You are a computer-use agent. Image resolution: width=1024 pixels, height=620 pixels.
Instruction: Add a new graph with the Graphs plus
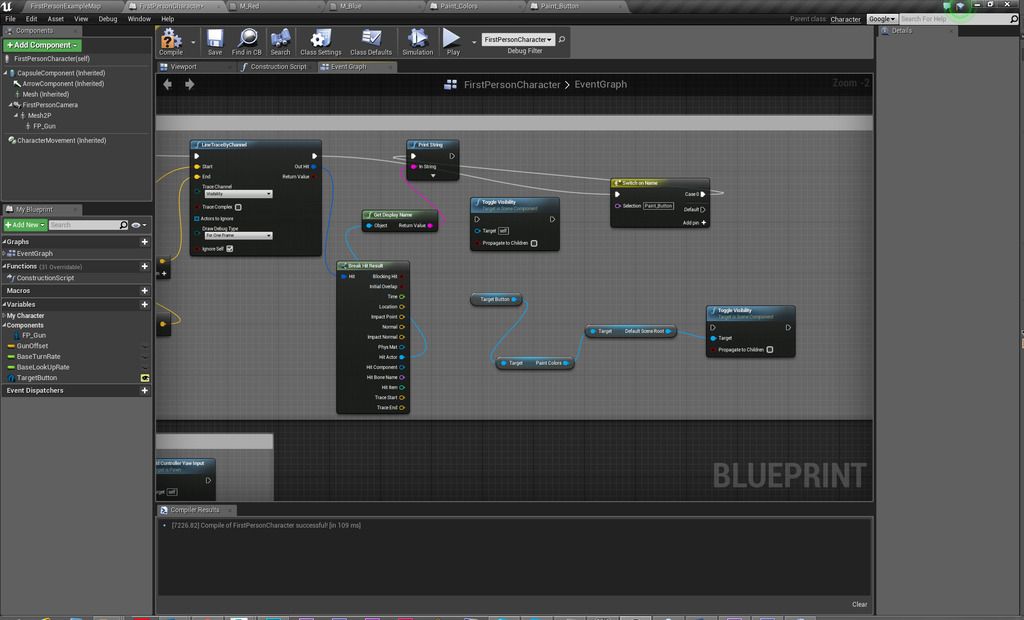tap(144, 242)
